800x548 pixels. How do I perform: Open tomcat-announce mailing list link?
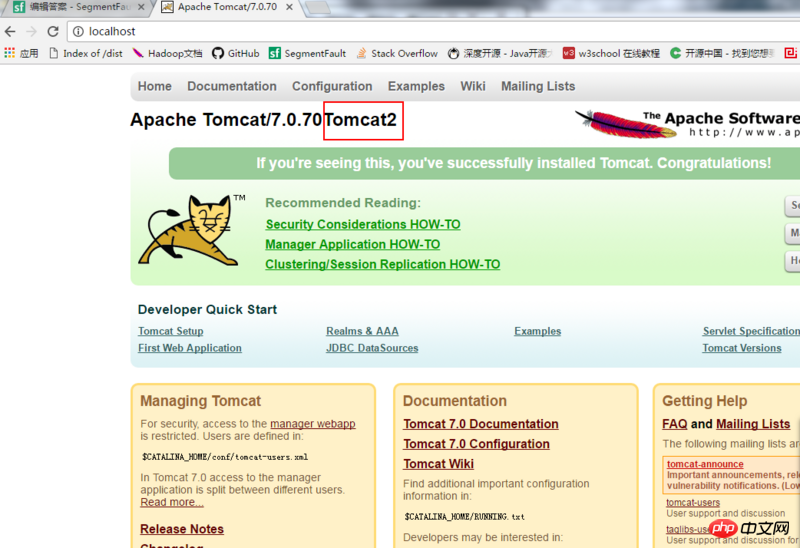(705, 464)
